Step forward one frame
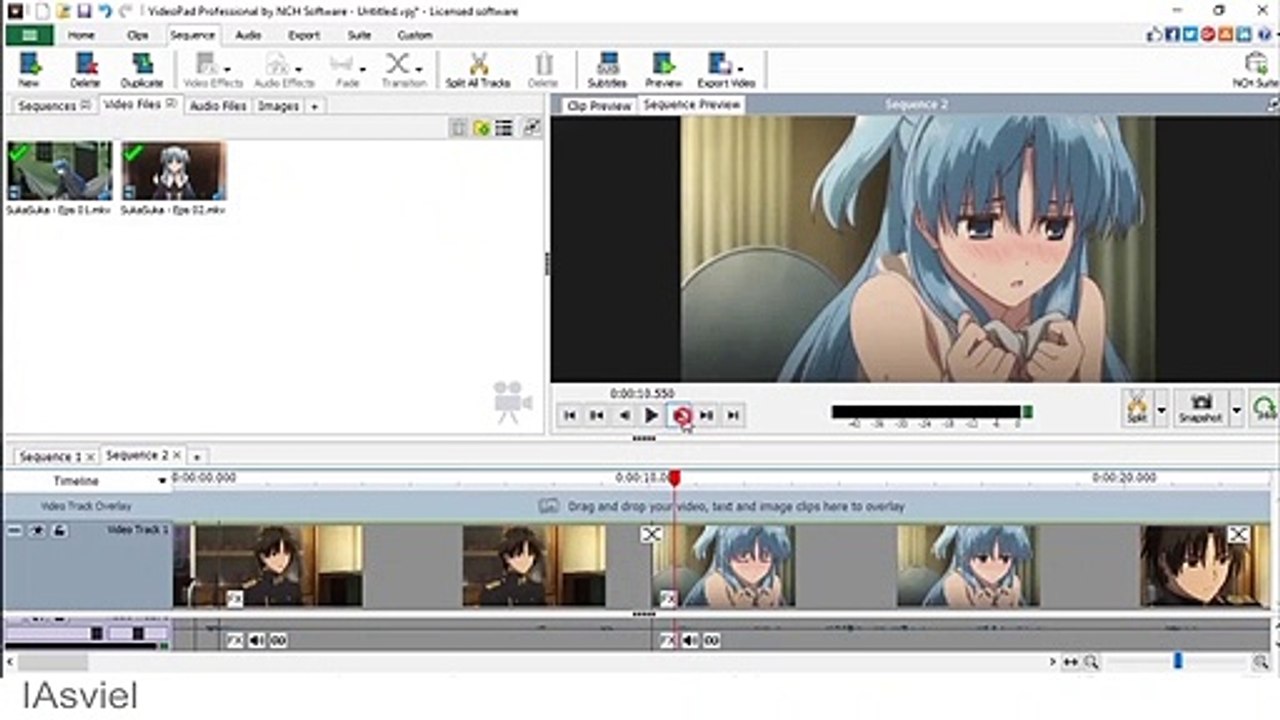 706,415
